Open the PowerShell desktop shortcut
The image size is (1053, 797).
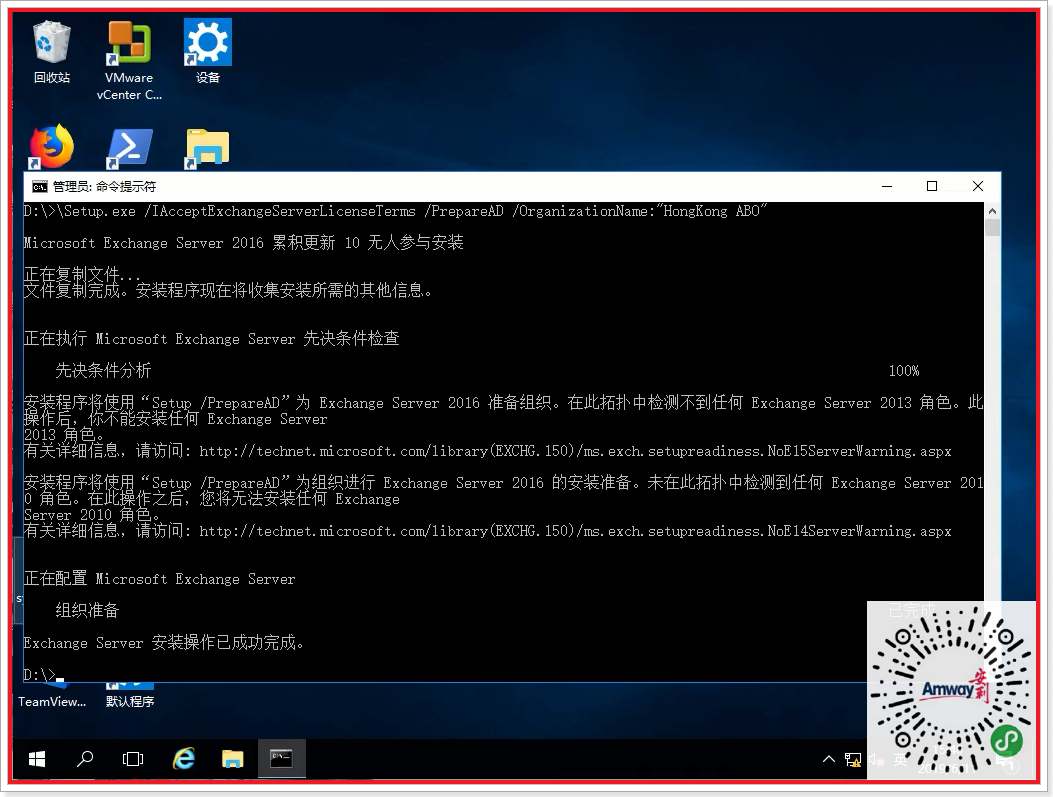pyautogui.click(x=130, y=148)
